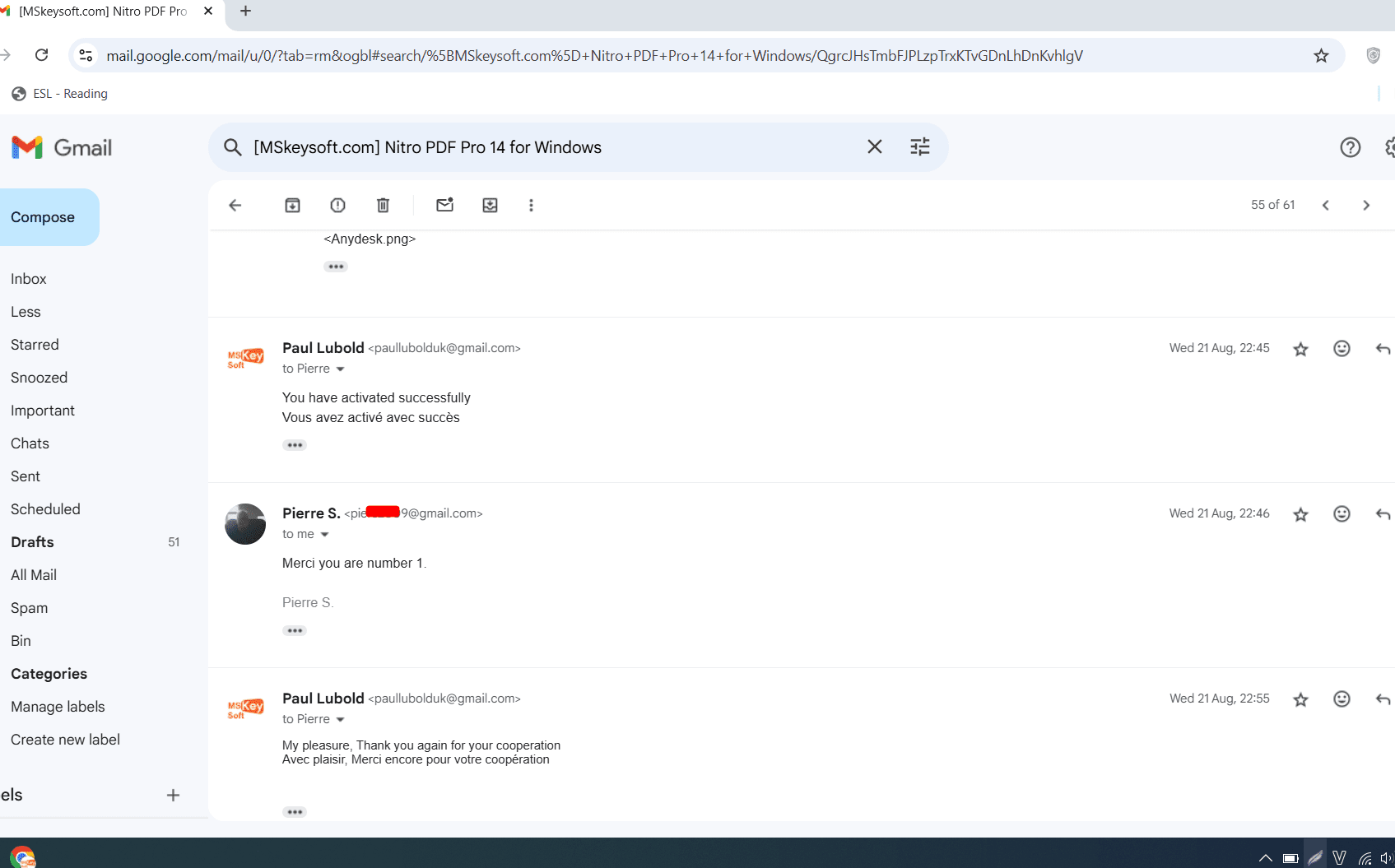Click the Gmail search input field
Viewport: 1395px width, 868px height.
[551, 147]
